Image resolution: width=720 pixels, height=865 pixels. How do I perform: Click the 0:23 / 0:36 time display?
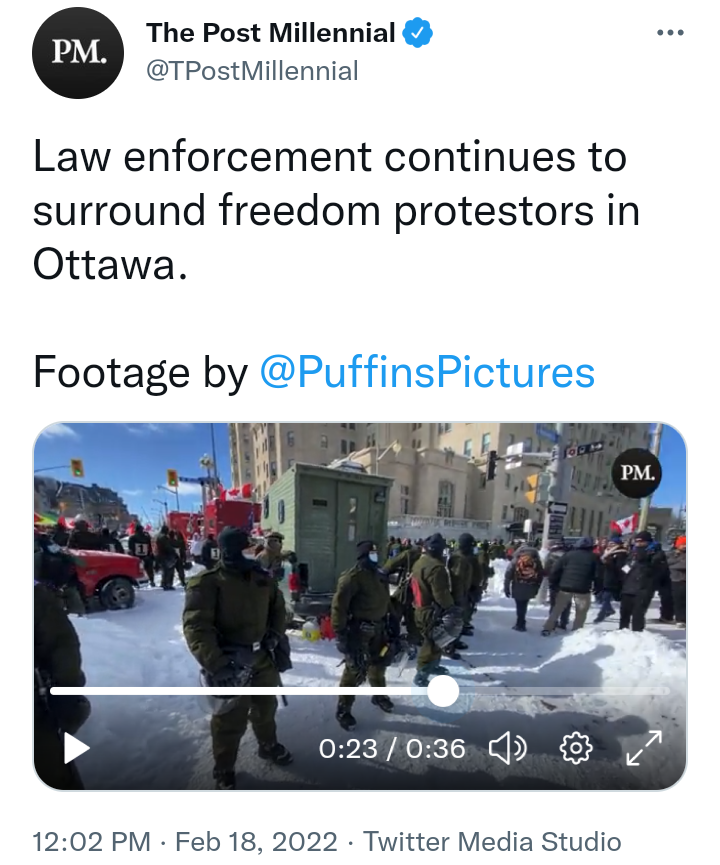(x=392, y=749)
